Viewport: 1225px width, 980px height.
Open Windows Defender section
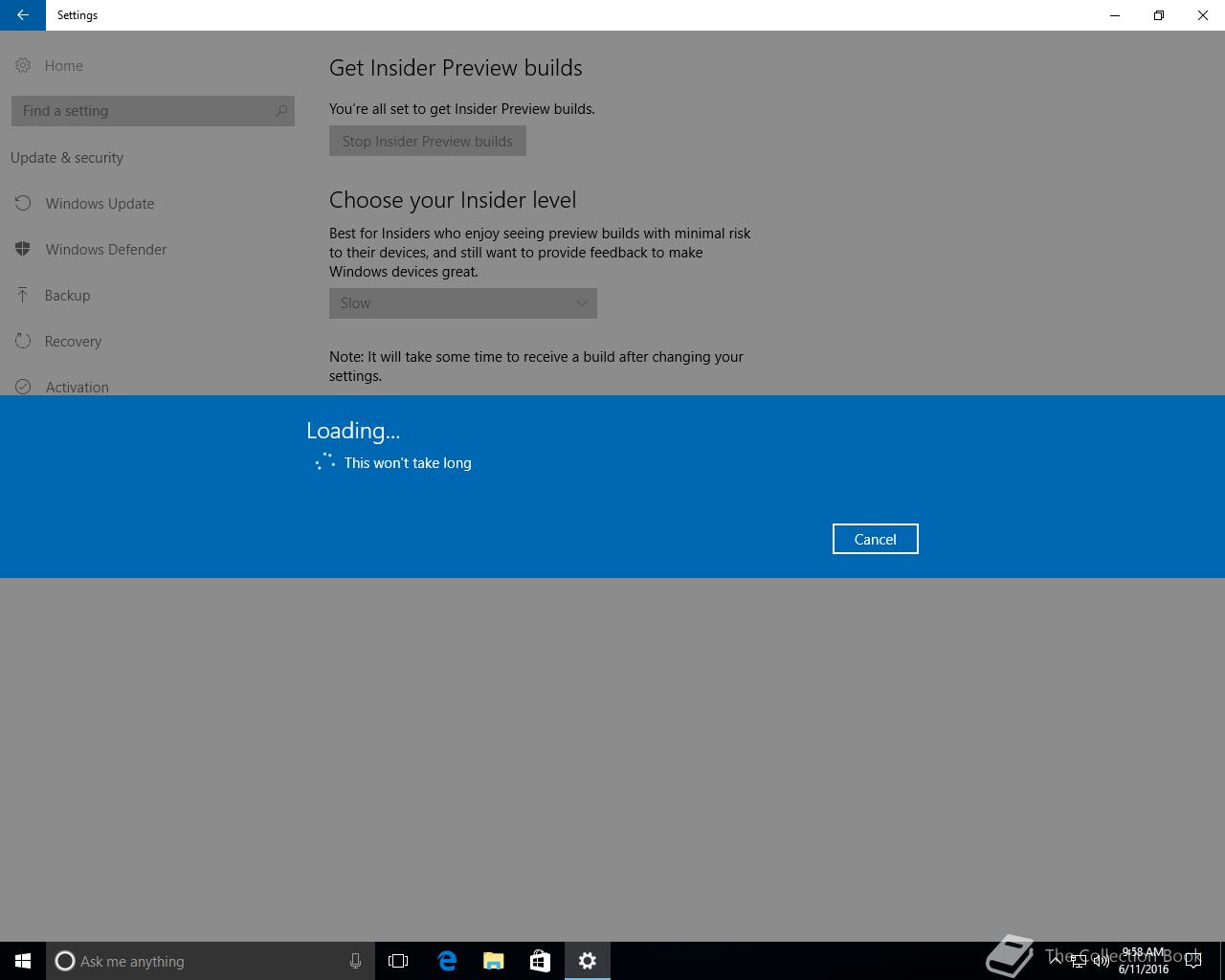tap(105, 249)
